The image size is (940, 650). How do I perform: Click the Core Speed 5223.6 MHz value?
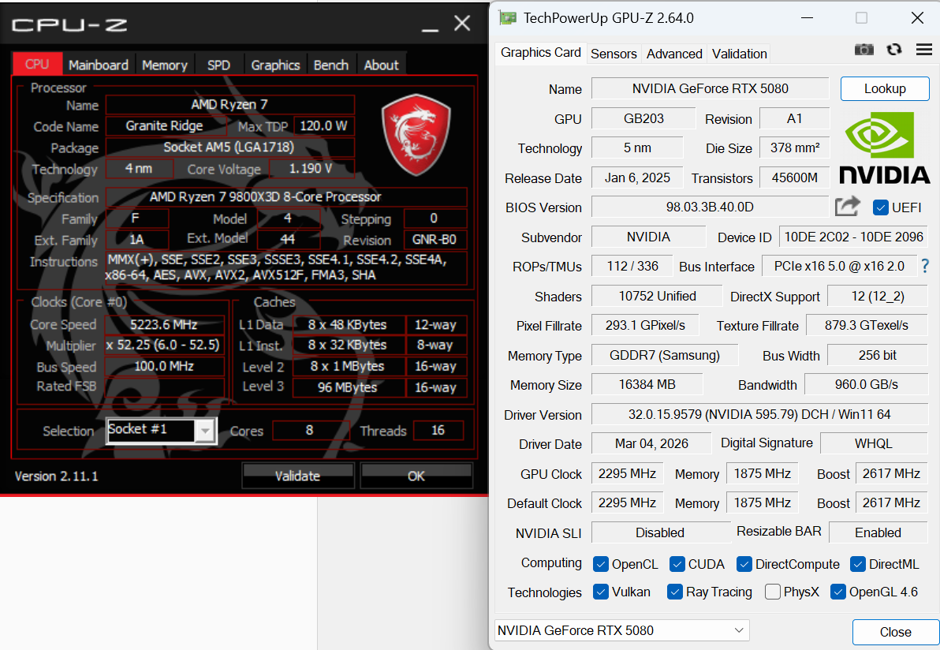coord(165,324)
